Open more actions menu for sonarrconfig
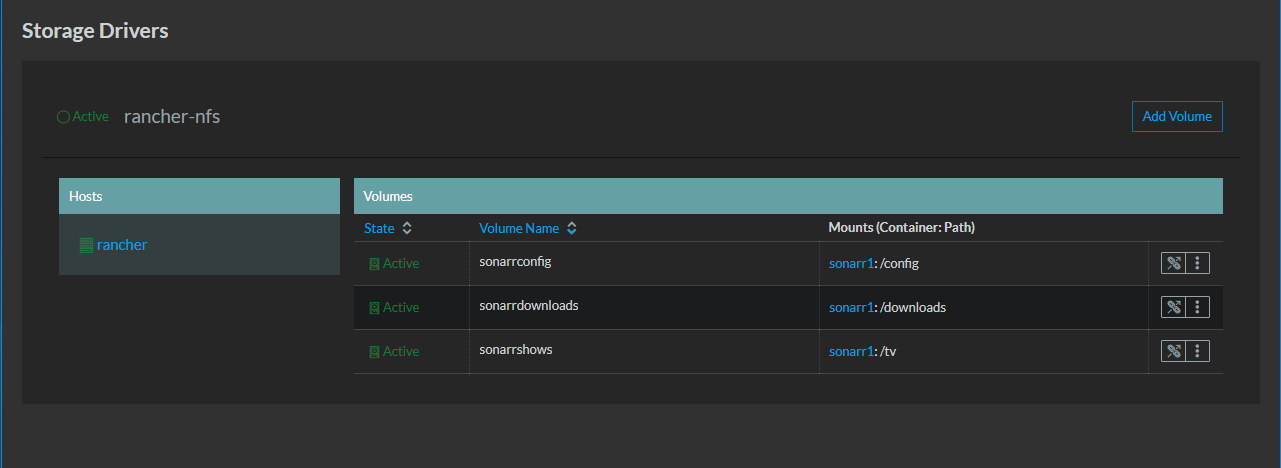1281x468 pixels. point(1198,264)
